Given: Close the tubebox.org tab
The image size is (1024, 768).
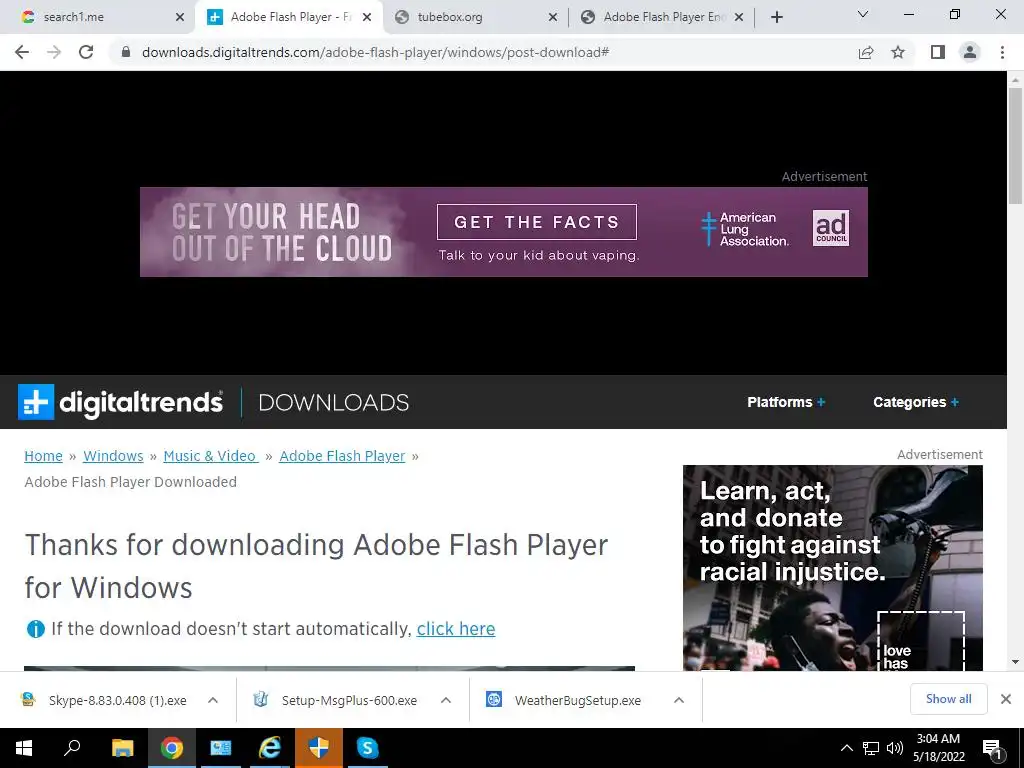Looking at the screenshot, I should tap(552, 17).
